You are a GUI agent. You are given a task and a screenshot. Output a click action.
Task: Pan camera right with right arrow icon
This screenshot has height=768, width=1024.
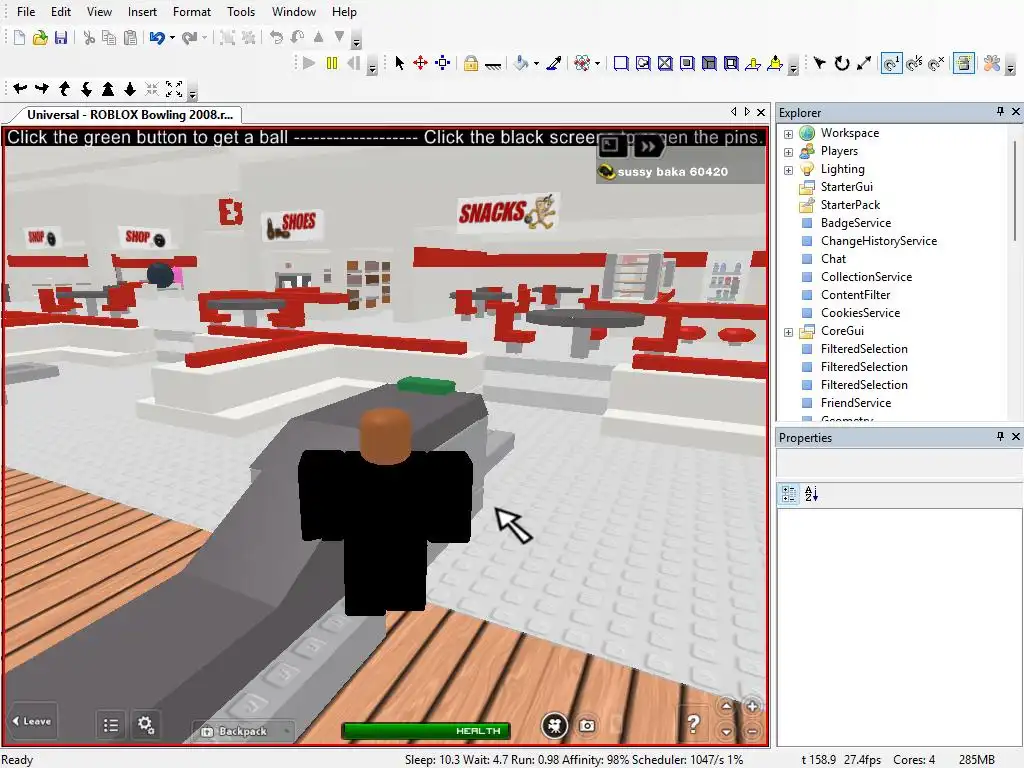click(42, 89)
